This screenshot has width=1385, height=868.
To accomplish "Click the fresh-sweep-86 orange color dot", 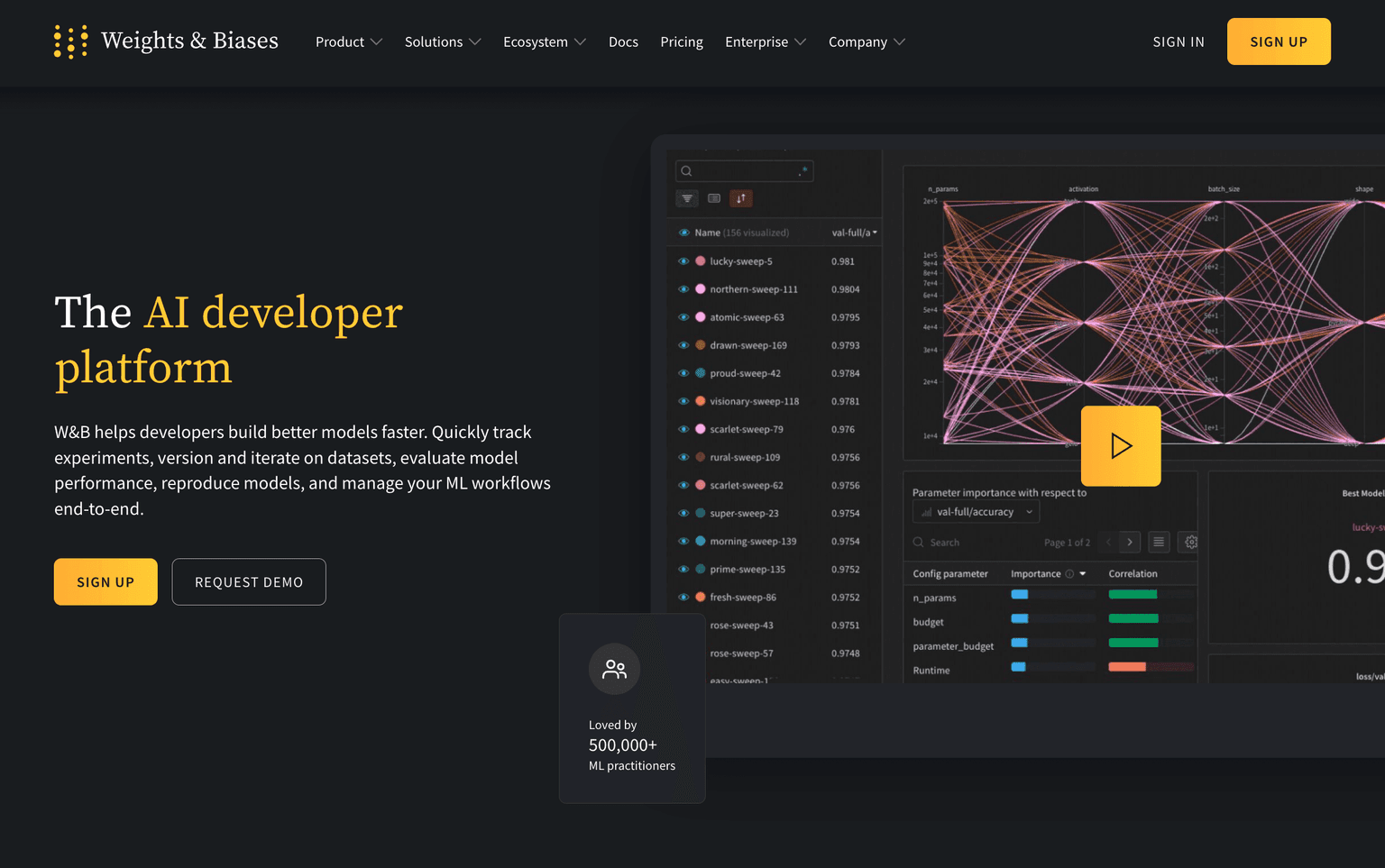I will [x=700, y=597].
